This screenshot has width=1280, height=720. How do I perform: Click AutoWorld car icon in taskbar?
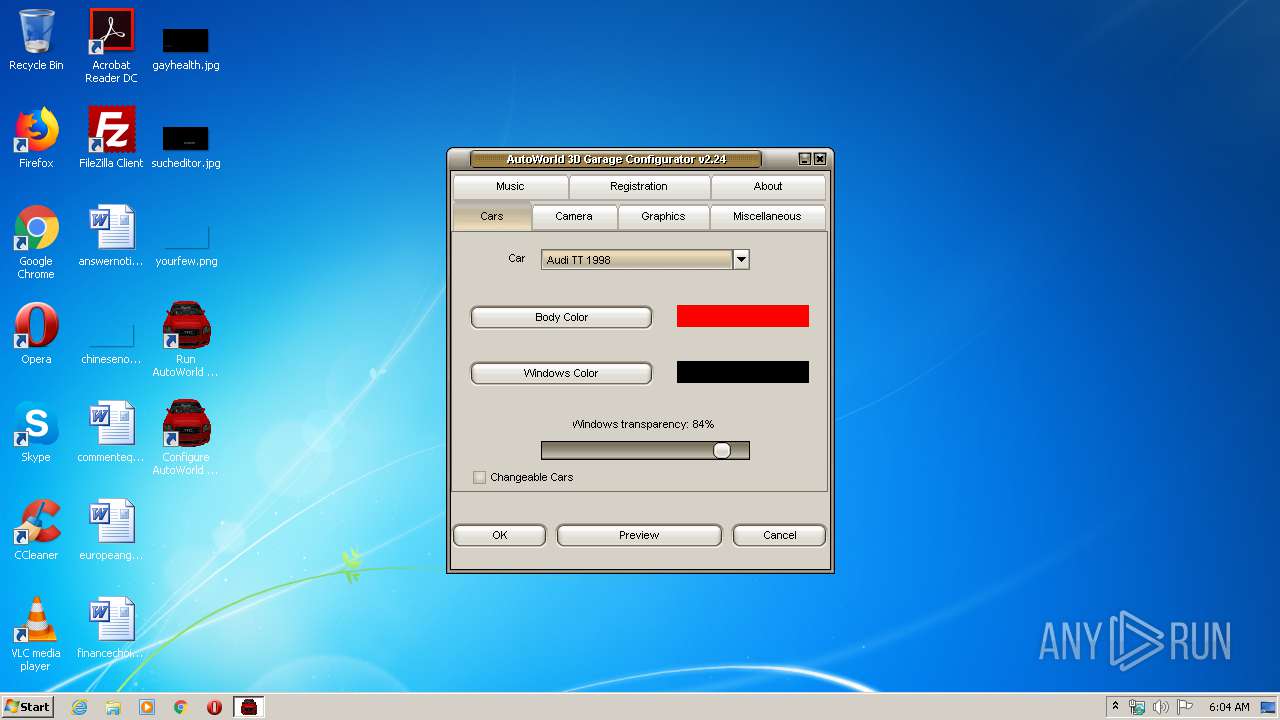tap(249, 707)
